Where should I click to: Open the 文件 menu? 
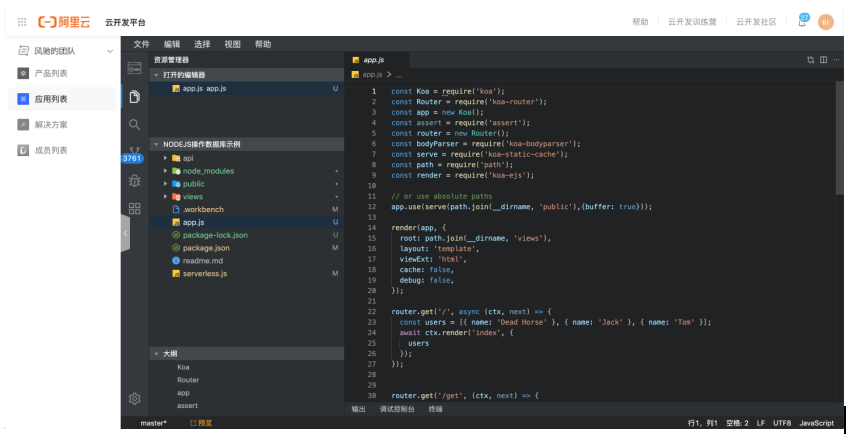141,44
